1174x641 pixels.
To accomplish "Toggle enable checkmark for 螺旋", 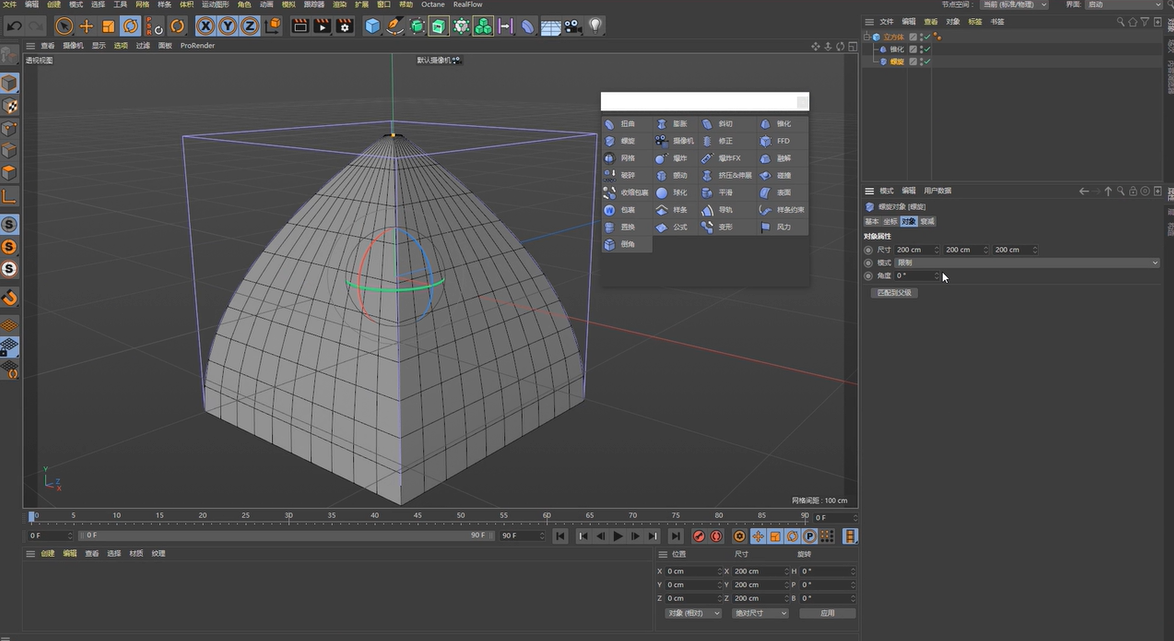I will [927, 61].
